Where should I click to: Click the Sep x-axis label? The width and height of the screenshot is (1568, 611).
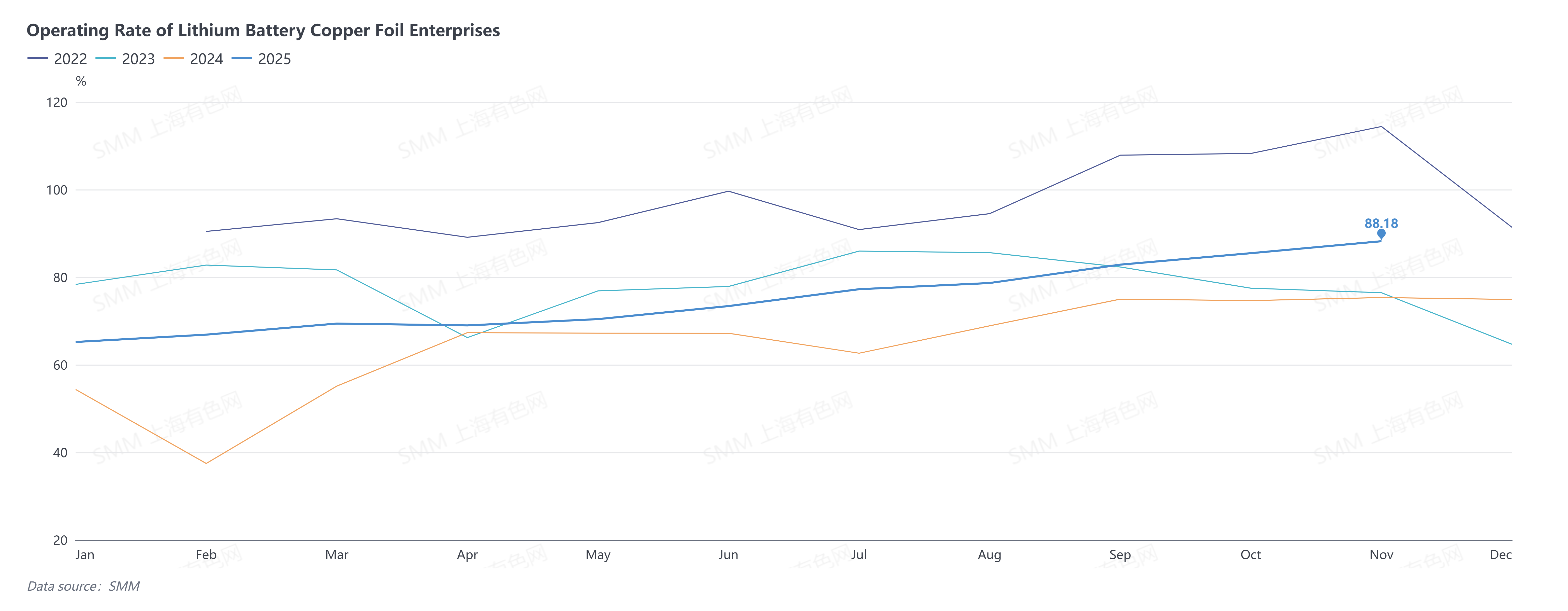point(1120,554)
